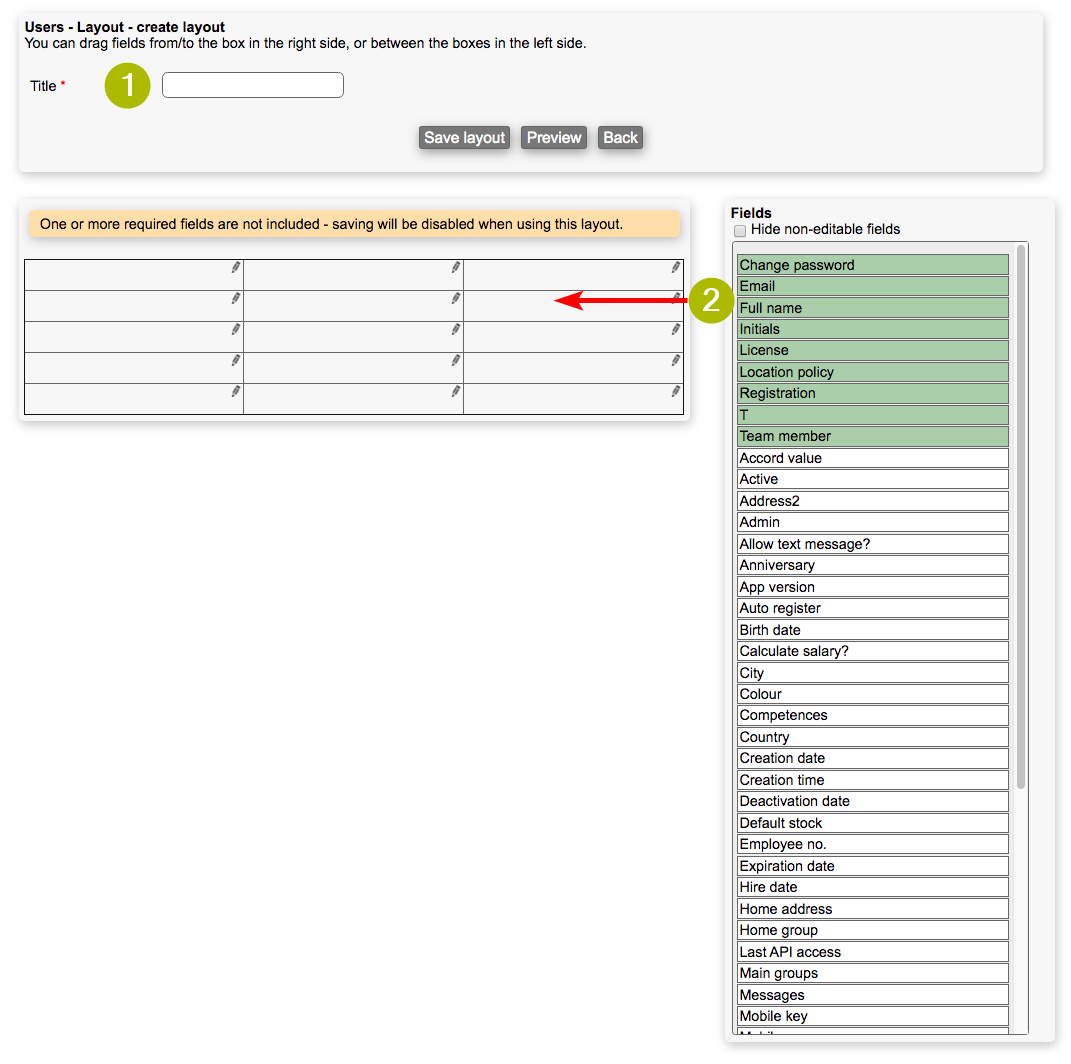1071x1064 pixels.
Task: Select the Email required field
Action: pos(872,286)
